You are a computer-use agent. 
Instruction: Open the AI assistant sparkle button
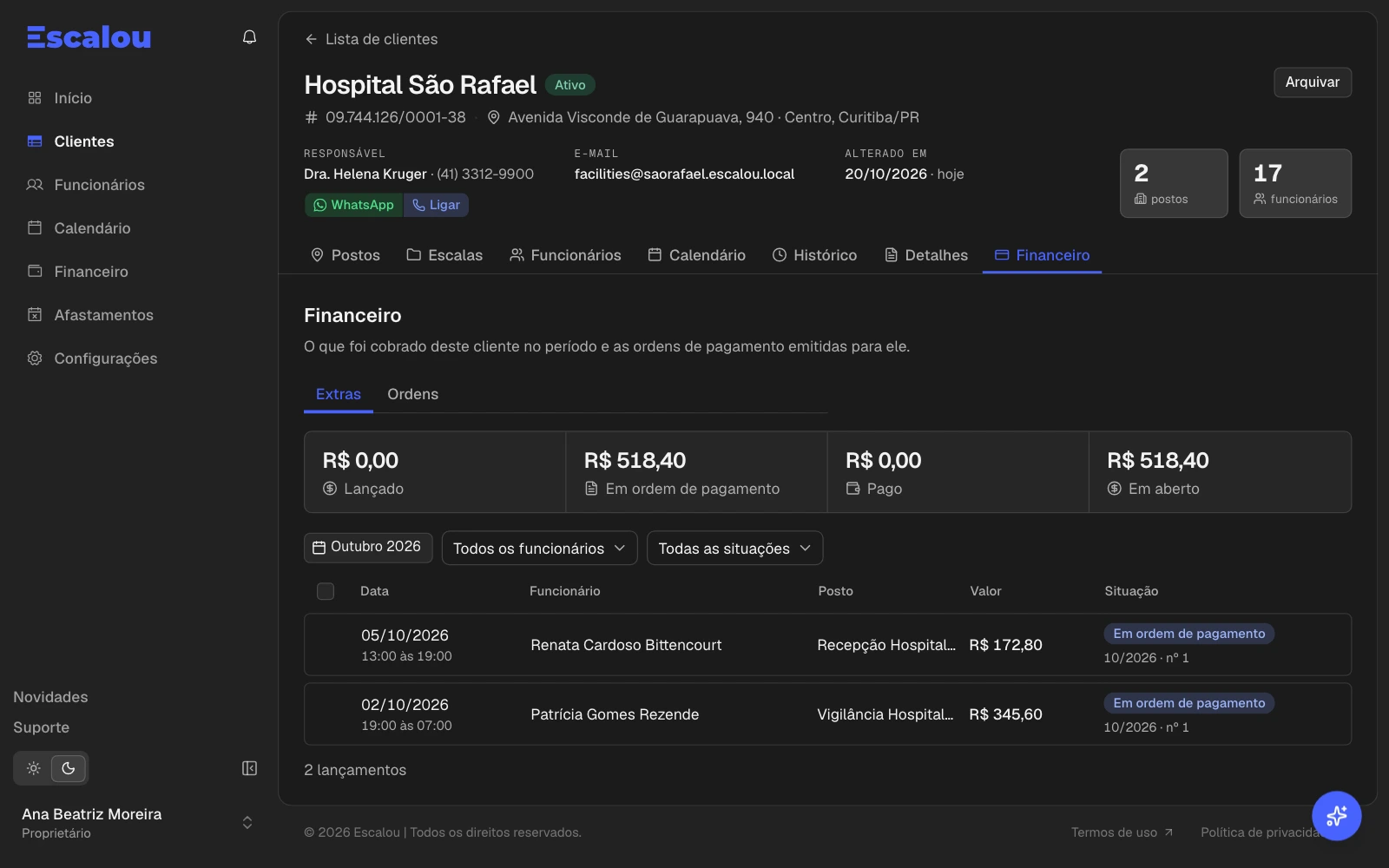[1336, 816]
